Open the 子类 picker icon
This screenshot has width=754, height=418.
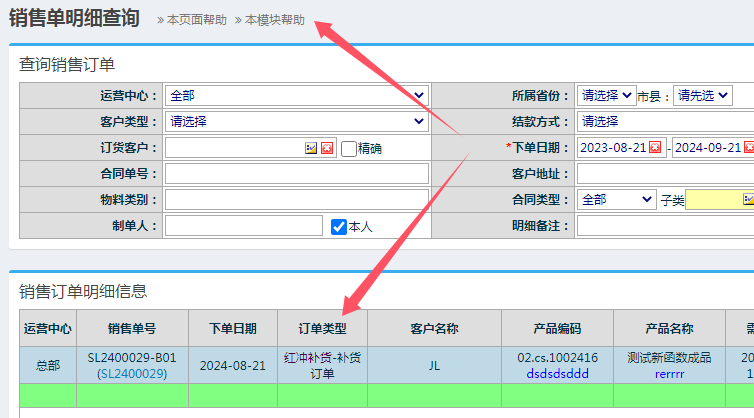tap(748, 199)
